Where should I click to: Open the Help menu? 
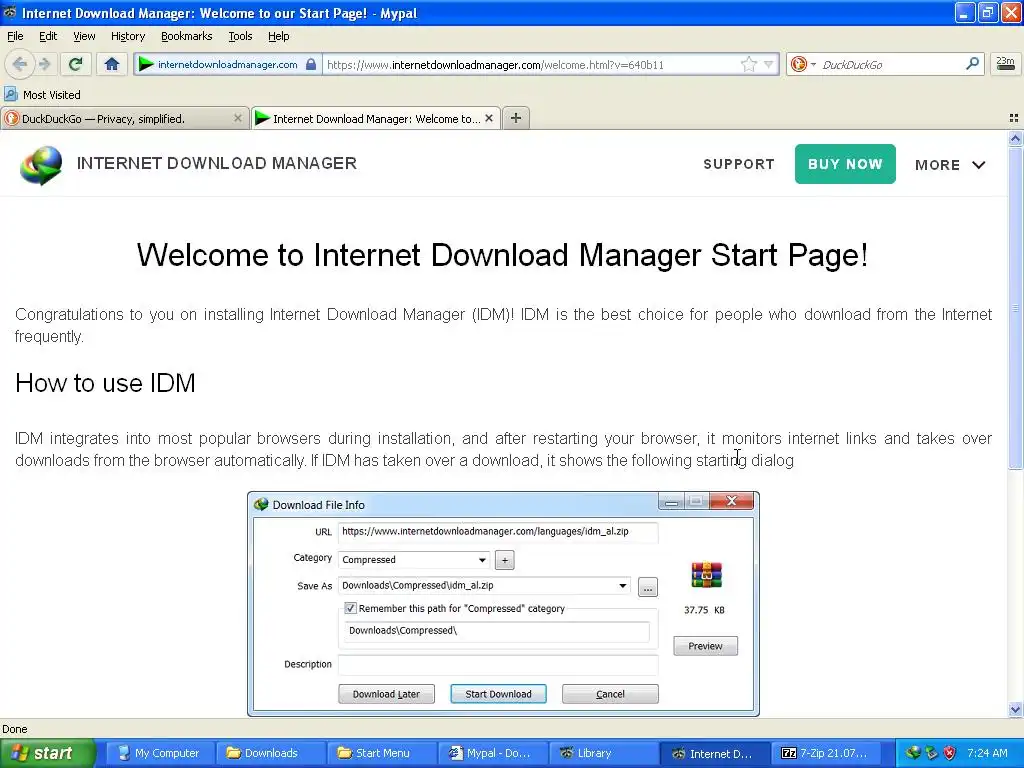point(278,36)
